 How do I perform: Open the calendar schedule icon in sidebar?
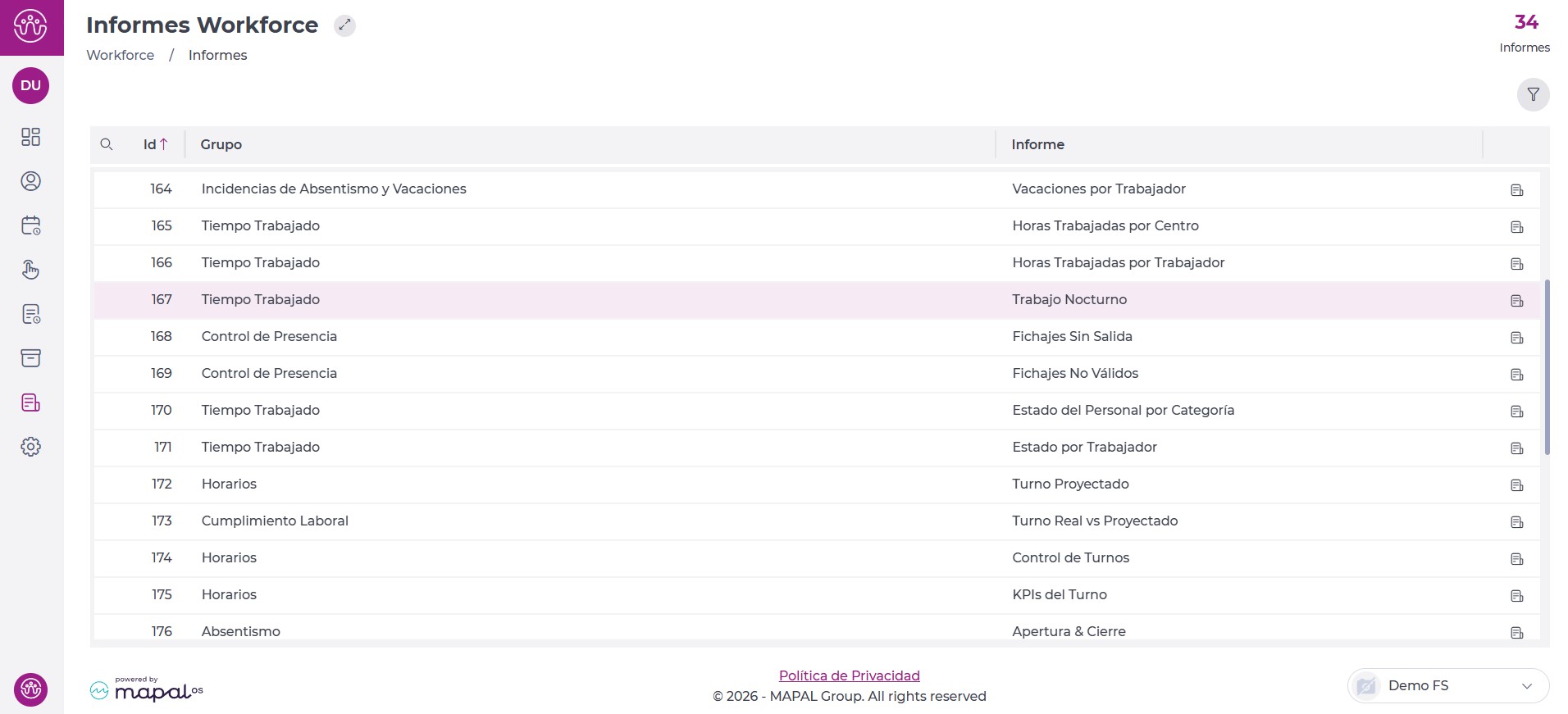(x=30, y=225)
